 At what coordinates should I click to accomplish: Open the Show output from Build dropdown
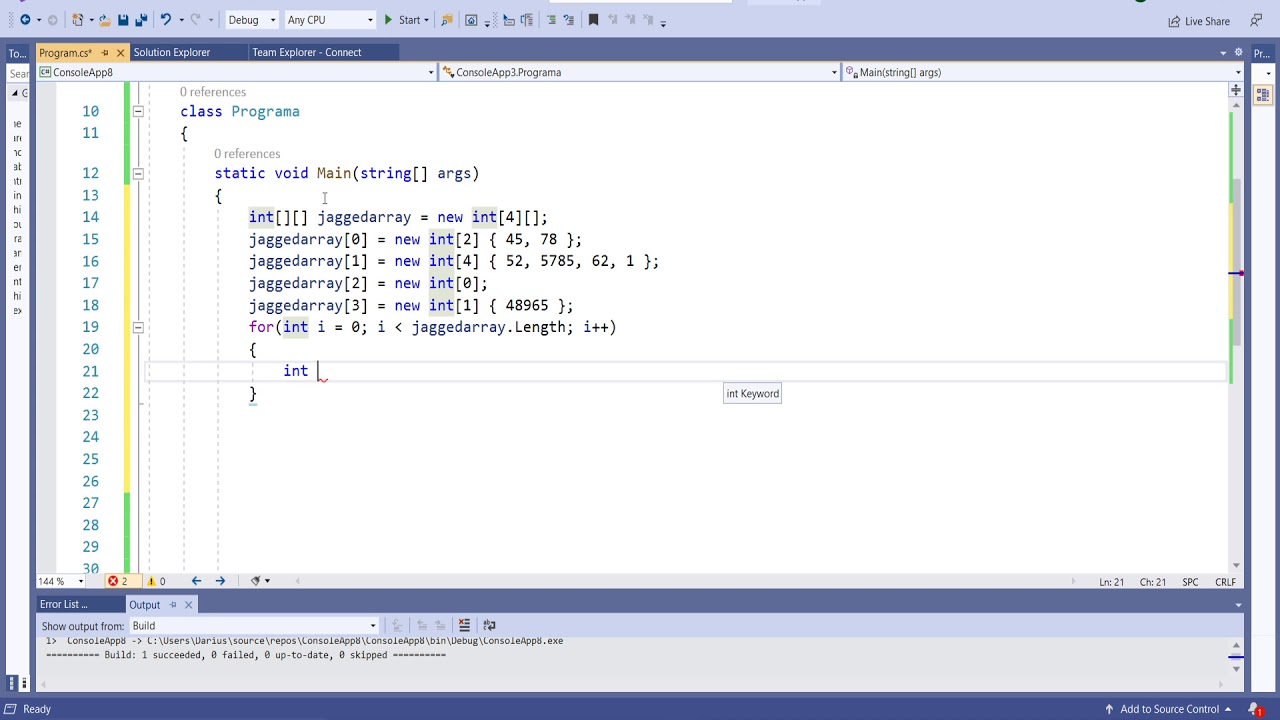[253, 626]
